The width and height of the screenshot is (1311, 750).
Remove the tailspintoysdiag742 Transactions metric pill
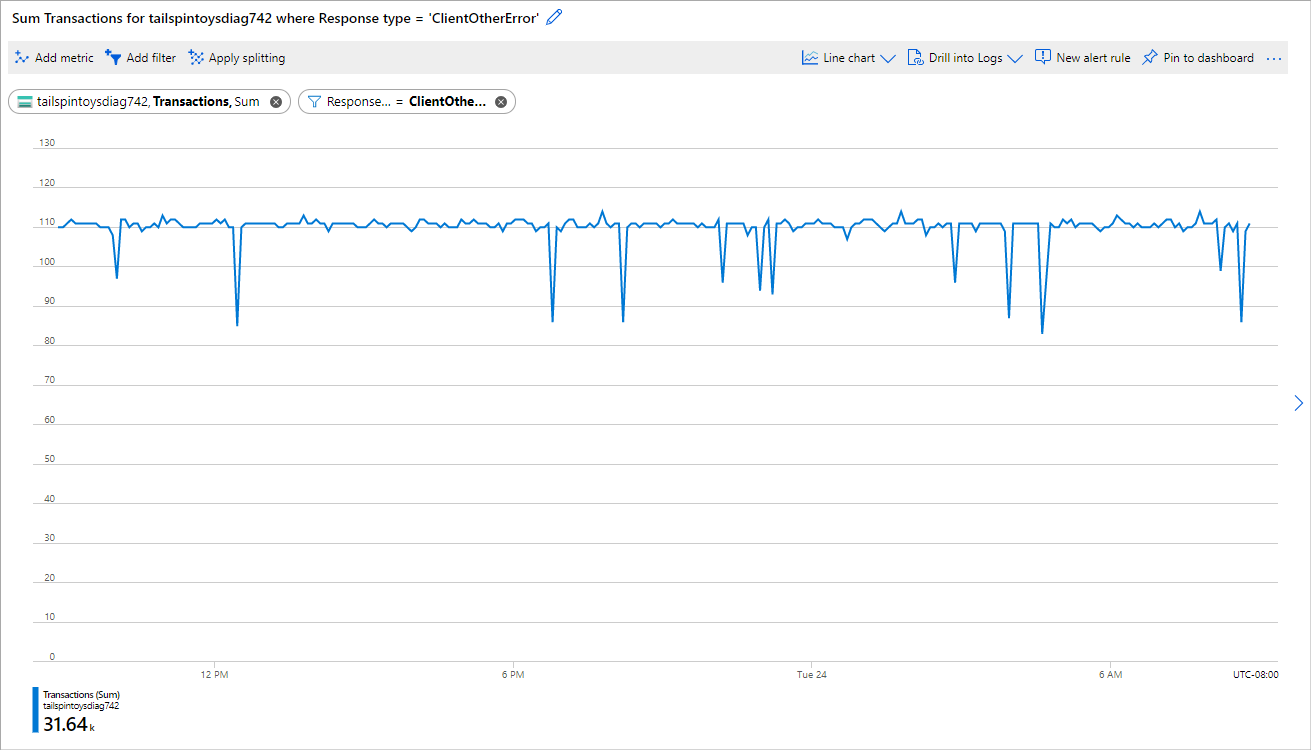click(x=276, y=102)
